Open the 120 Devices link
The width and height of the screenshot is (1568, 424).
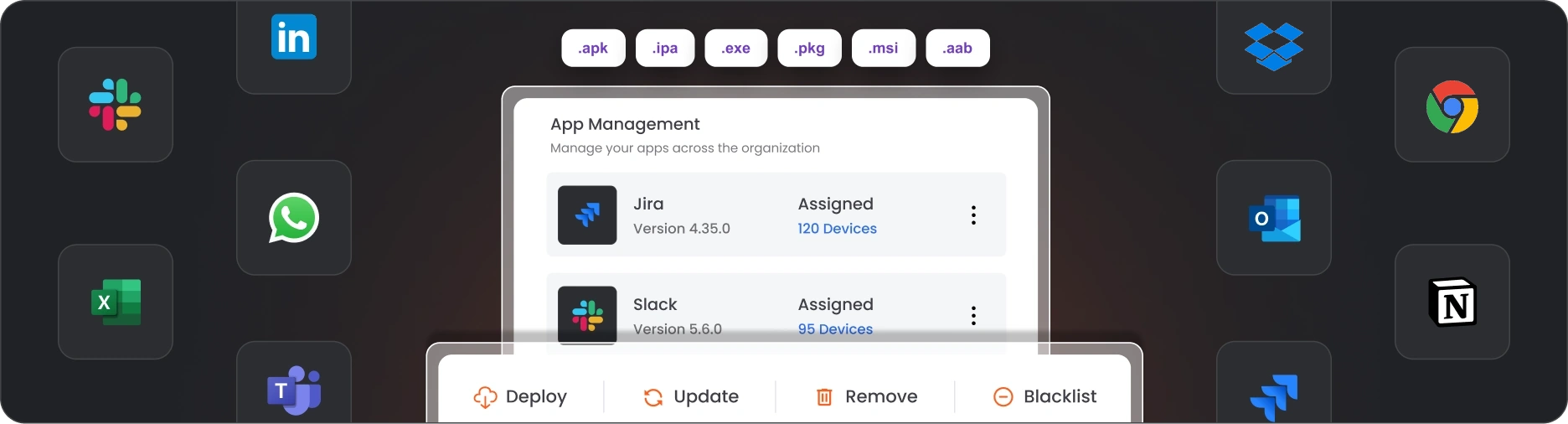pos(837,229)
